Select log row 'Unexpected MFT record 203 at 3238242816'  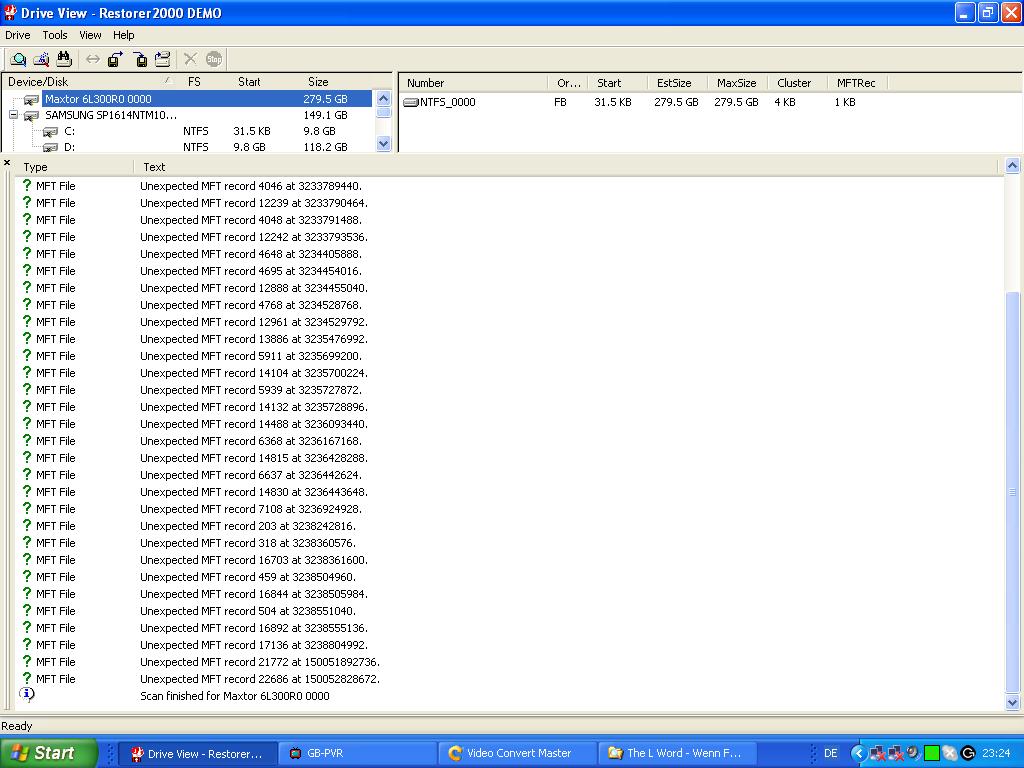[x=248, y=526]
